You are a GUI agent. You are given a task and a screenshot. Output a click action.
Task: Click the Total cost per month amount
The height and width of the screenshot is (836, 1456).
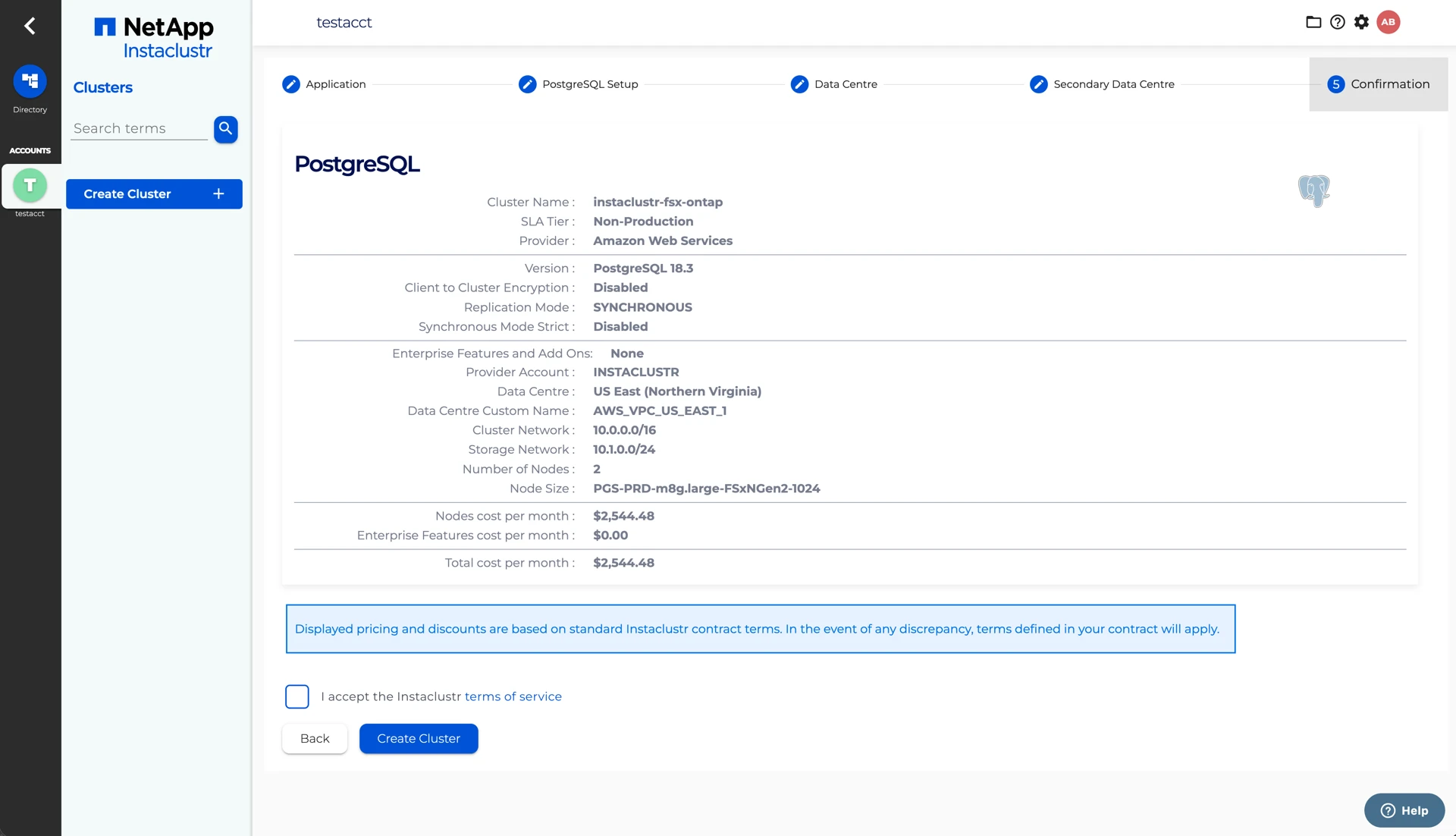pyautogui.click(x=623, y=563)
